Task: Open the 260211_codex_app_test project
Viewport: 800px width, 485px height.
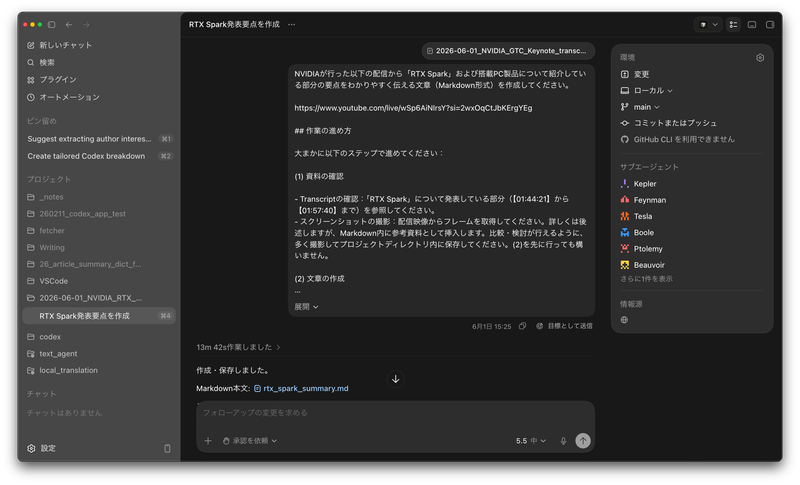Action: [76, 214]
